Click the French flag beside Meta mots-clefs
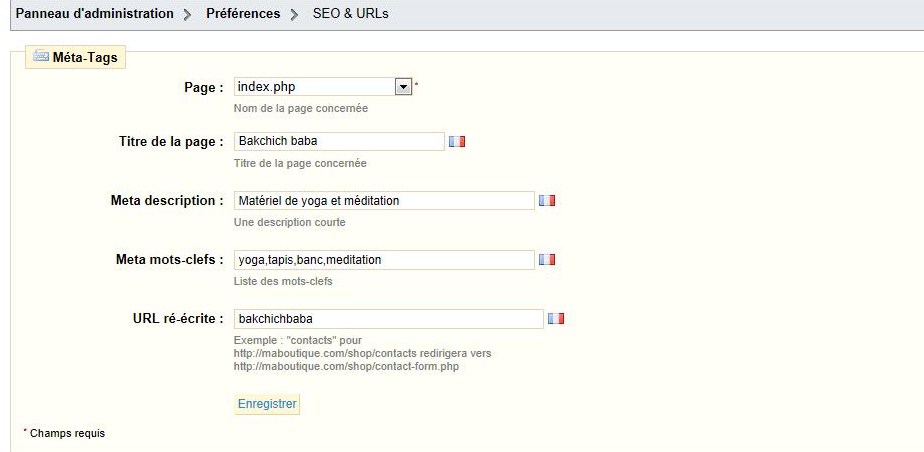This screenshot has height=452, width=924. point(547,259)
